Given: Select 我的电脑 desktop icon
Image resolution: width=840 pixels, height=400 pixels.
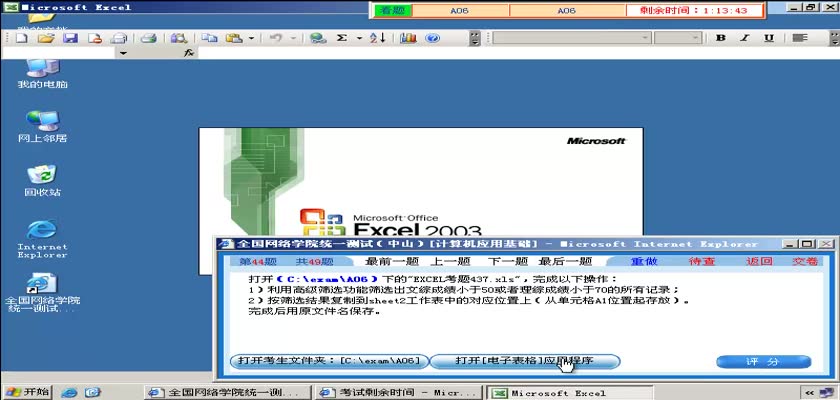Looking at the screenshot, I should click(42, 73).
